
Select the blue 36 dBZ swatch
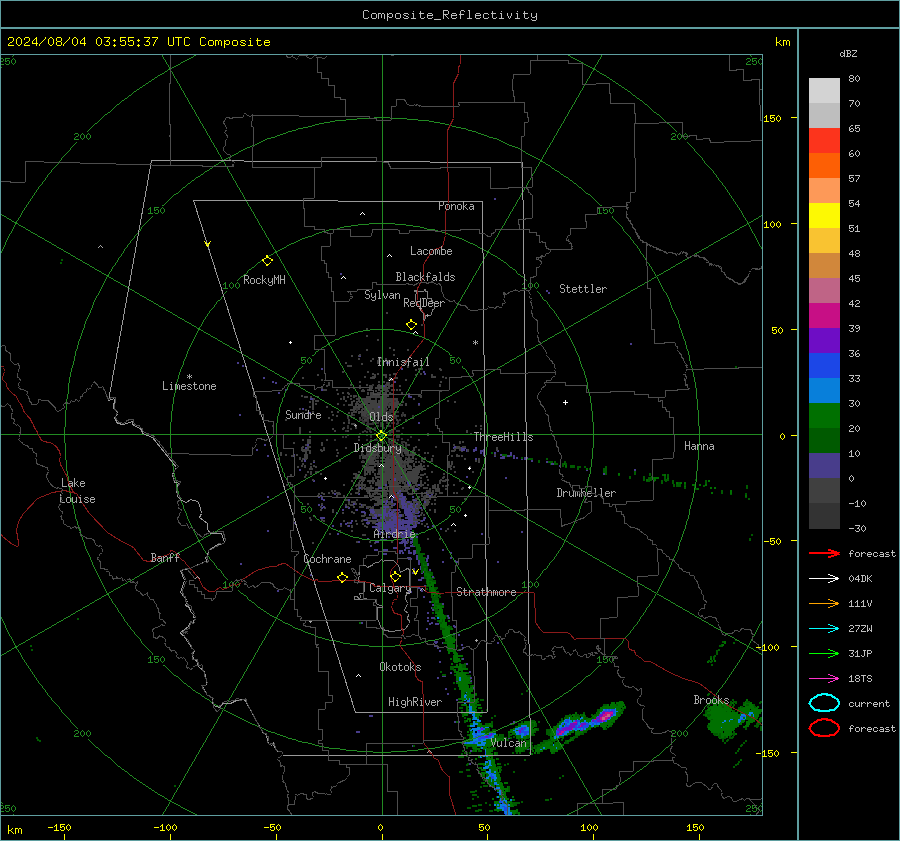click(x=824, y=365)
